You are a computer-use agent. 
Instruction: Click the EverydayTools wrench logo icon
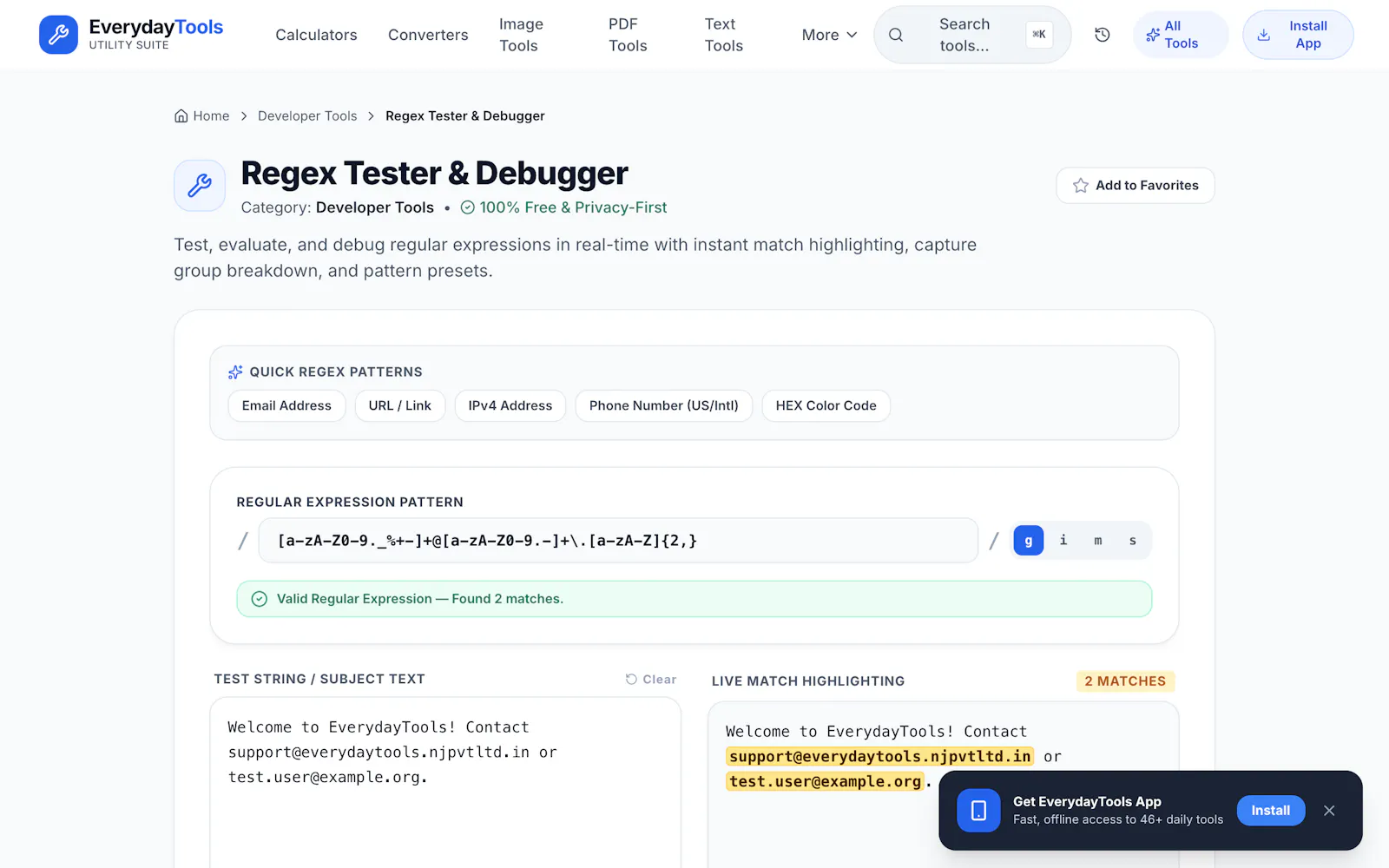click(x=58, y=35)
